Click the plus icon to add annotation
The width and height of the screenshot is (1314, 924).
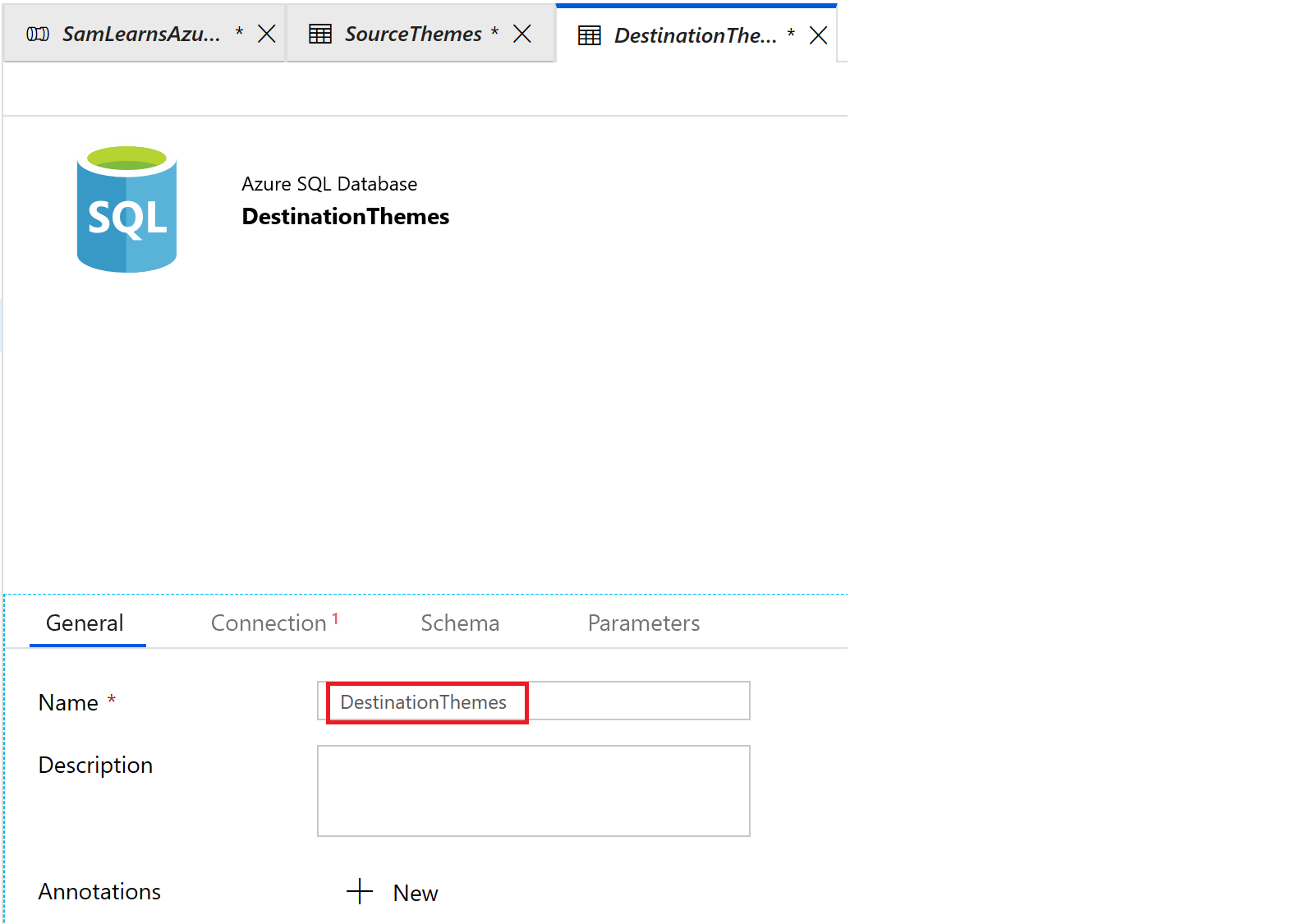click(x=360, y=892)
